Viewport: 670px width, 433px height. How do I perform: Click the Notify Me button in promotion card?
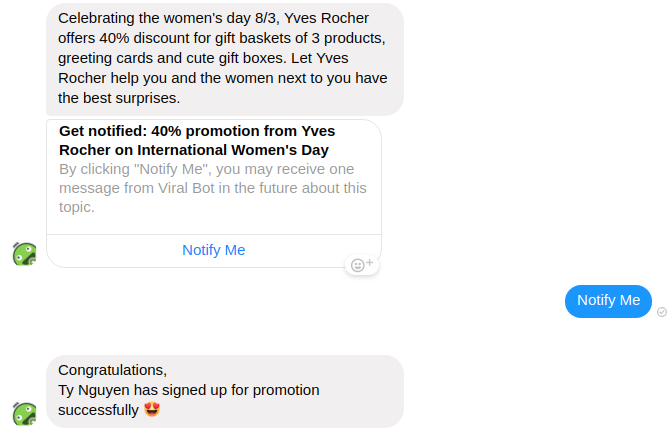213,250
